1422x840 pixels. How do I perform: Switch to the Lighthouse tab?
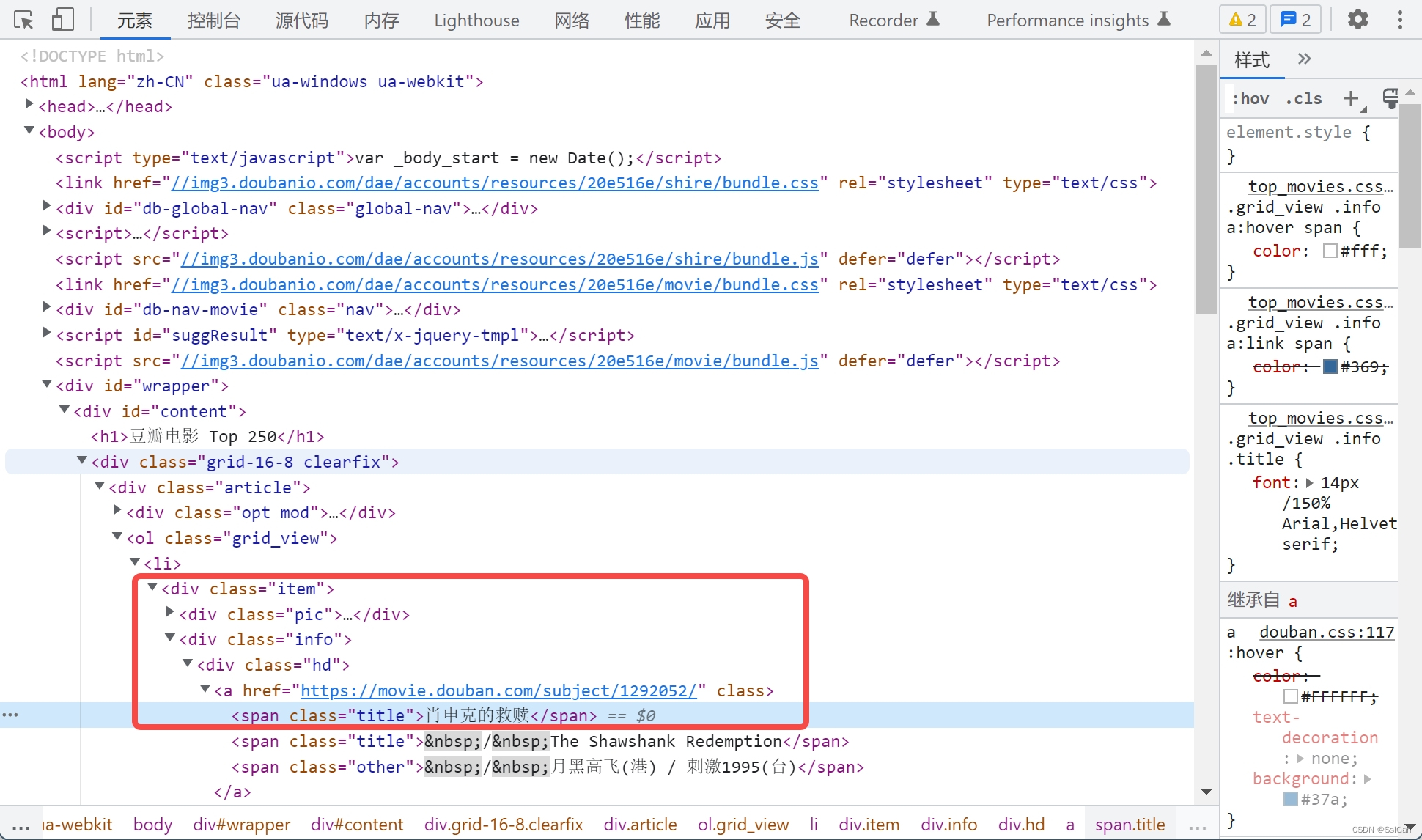pos(476,21)
